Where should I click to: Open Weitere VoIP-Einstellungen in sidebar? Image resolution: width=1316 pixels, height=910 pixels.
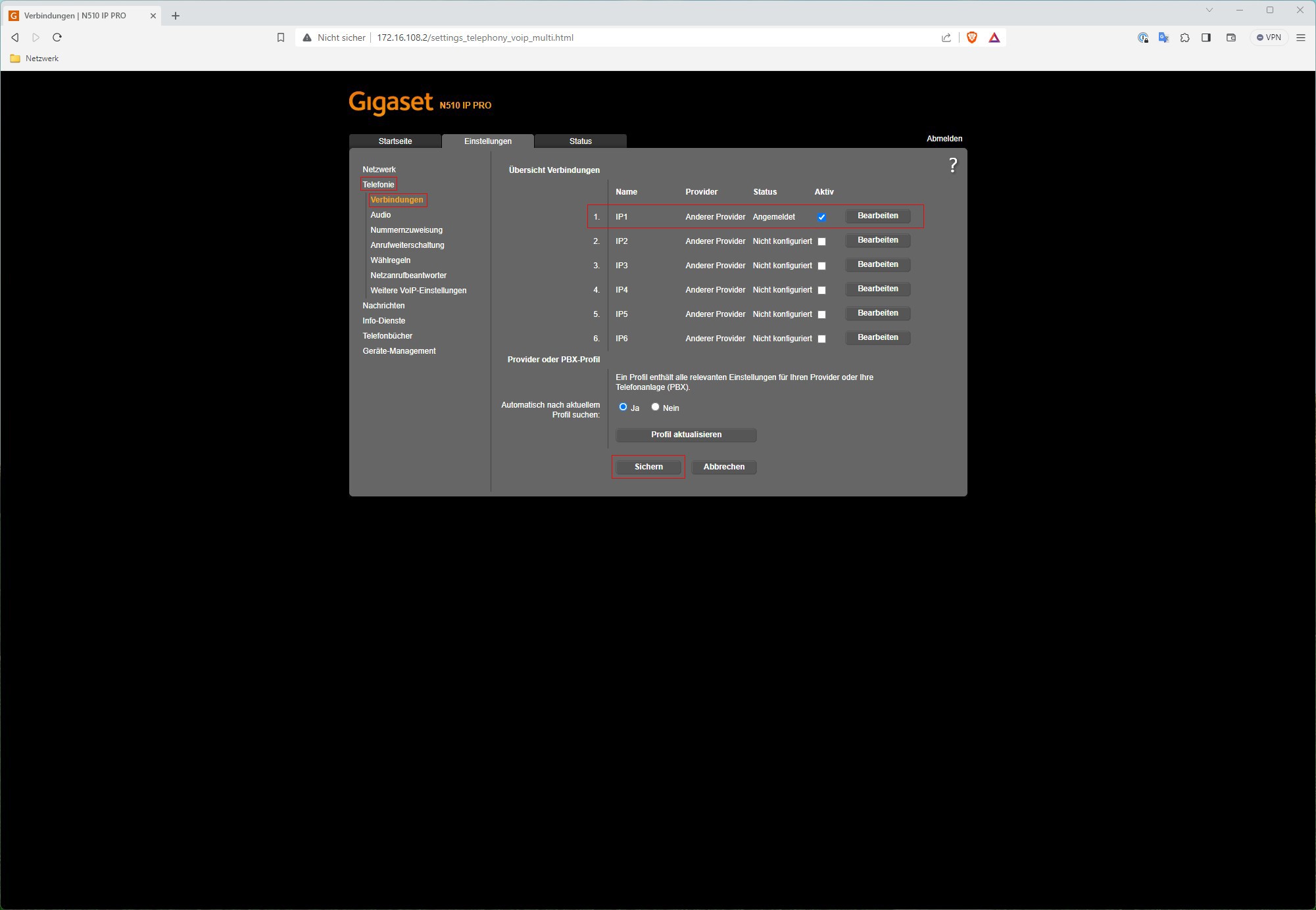pos(418,291)
